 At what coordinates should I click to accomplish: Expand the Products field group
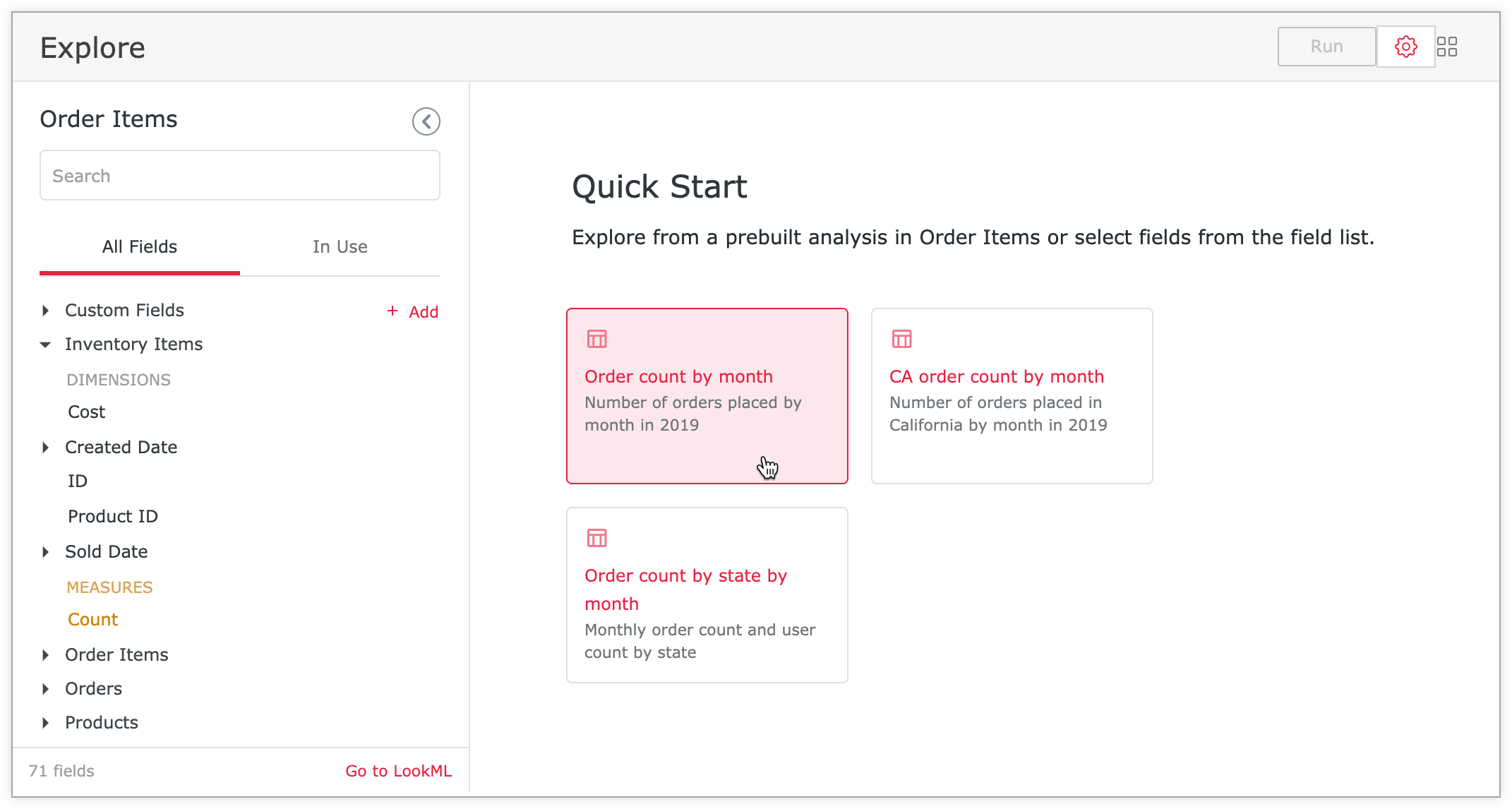pos(49,722)
